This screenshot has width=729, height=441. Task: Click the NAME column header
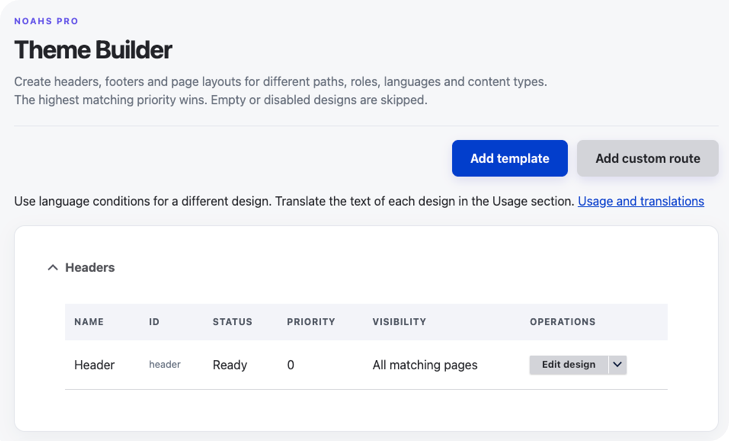coord(89,322)
